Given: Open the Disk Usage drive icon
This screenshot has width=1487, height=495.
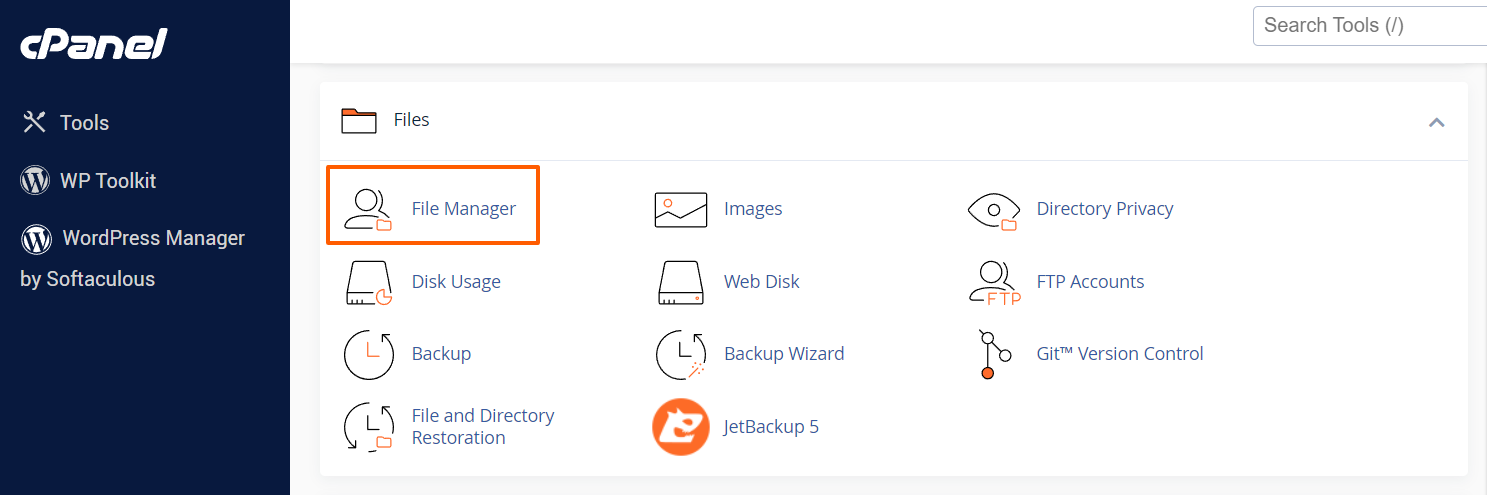Looking at the screenshot, I should 370,282.
